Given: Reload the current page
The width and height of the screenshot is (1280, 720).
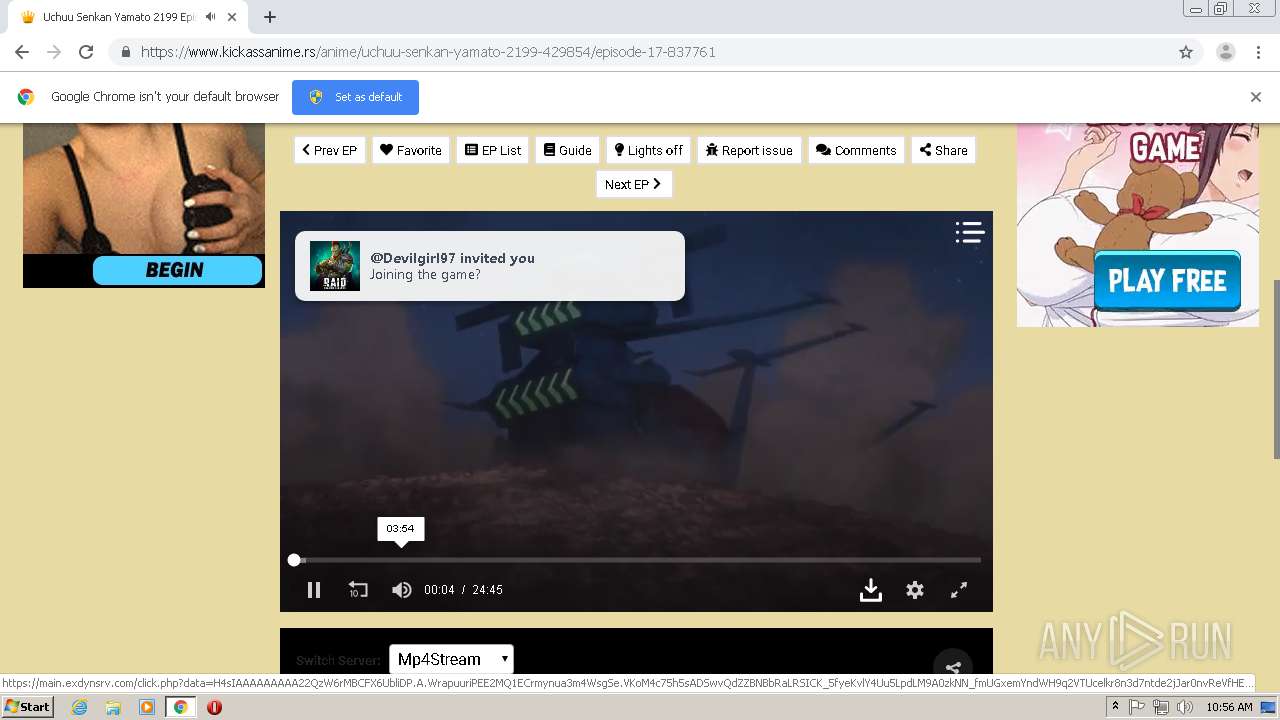Looking at the screenshot, I should click(86, 52).
